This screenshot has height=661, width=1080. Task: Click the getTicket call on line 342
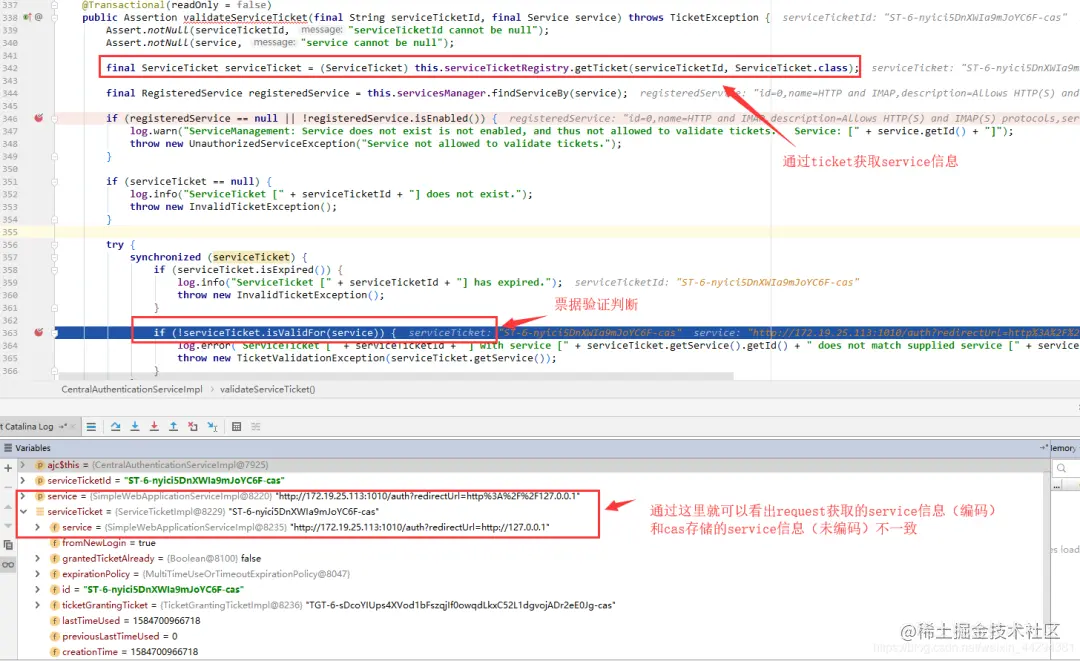coord(601,67)
